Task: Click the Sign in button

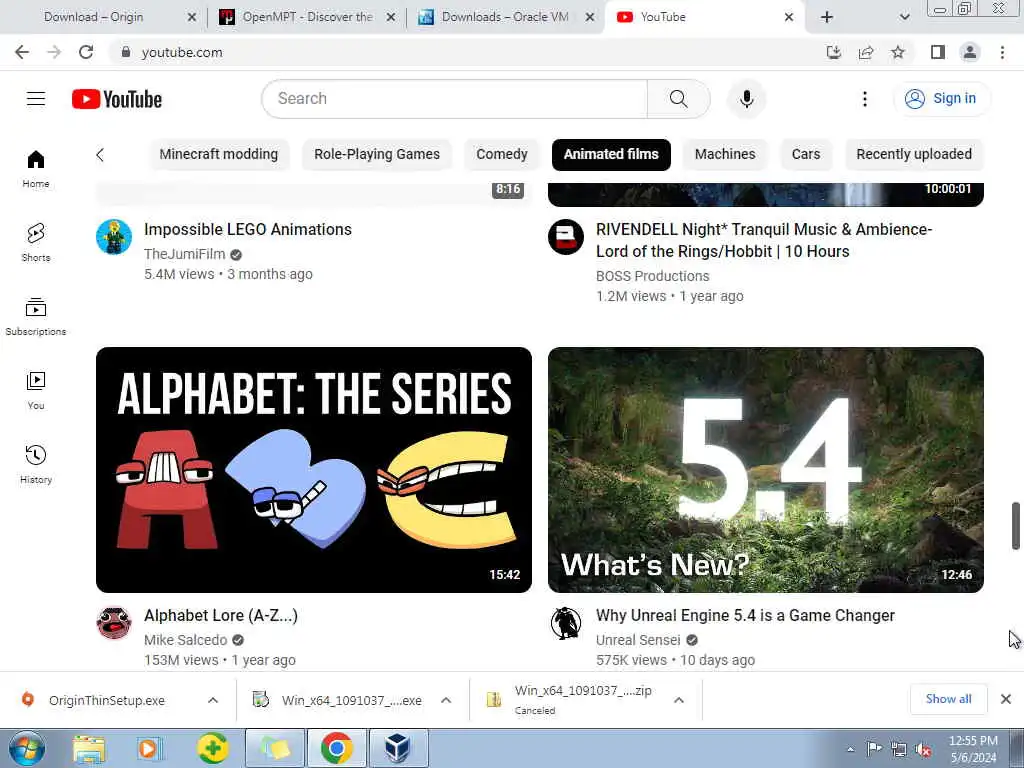Action: tap(941, 99)
